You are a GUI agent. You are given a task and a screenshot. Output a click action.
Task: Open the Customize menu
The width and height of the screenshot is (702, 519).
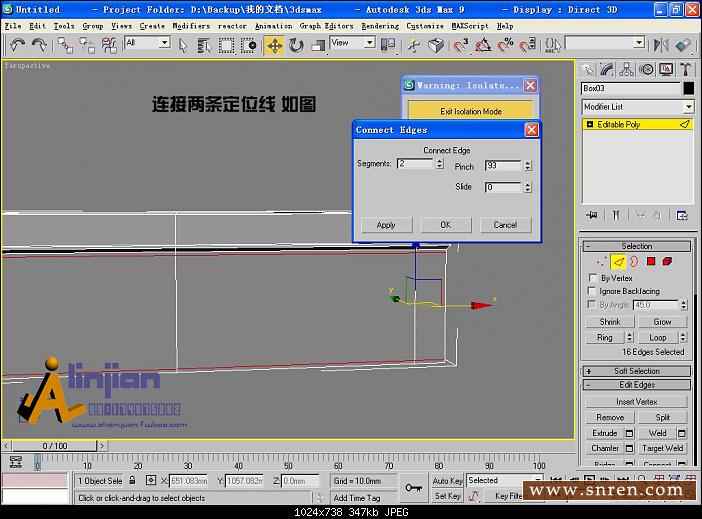tap(425, 26)
